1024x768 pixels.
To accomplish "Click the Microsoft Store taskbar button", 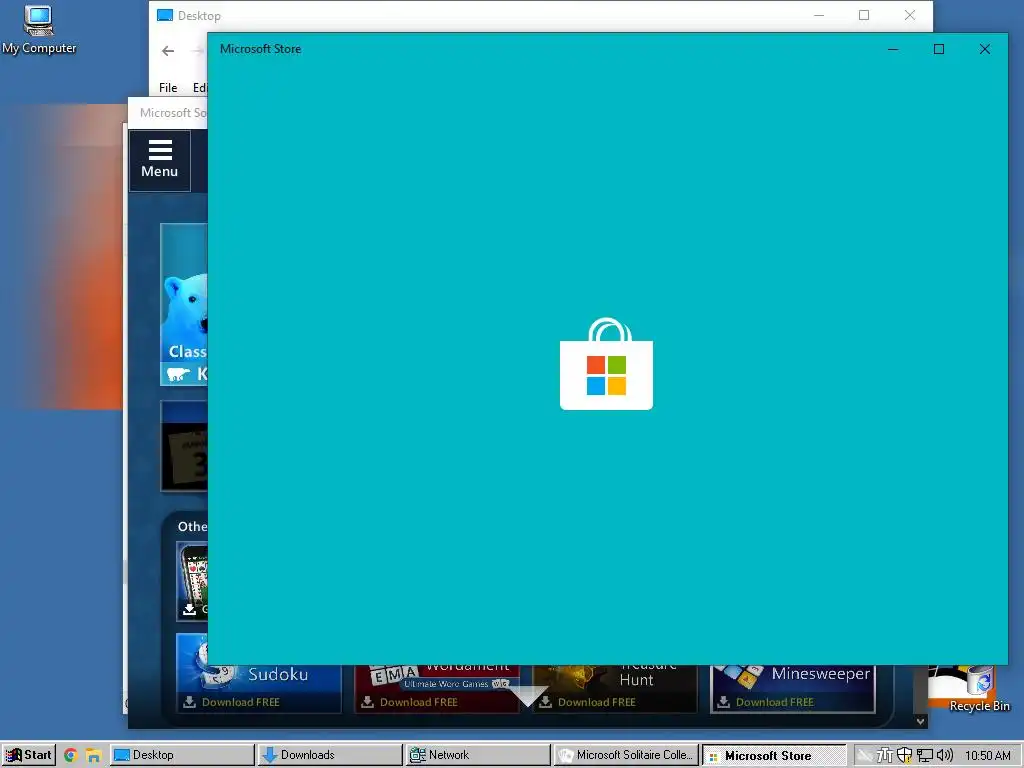I will click(774, 755).
